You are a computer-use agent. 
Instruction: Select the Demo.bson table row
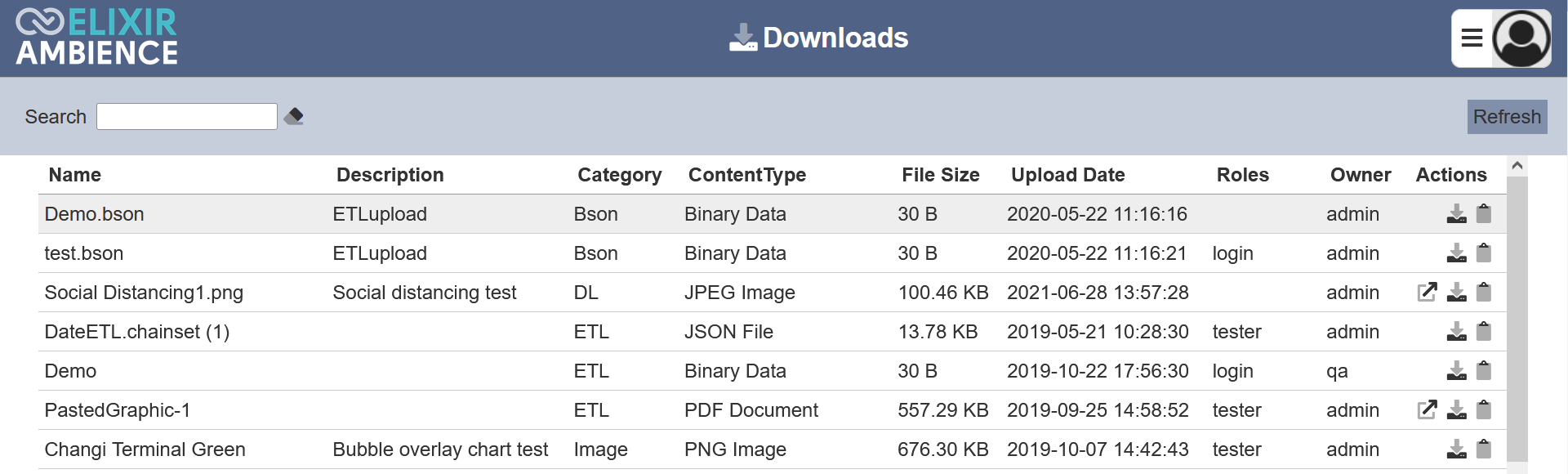tap(772, 214)
